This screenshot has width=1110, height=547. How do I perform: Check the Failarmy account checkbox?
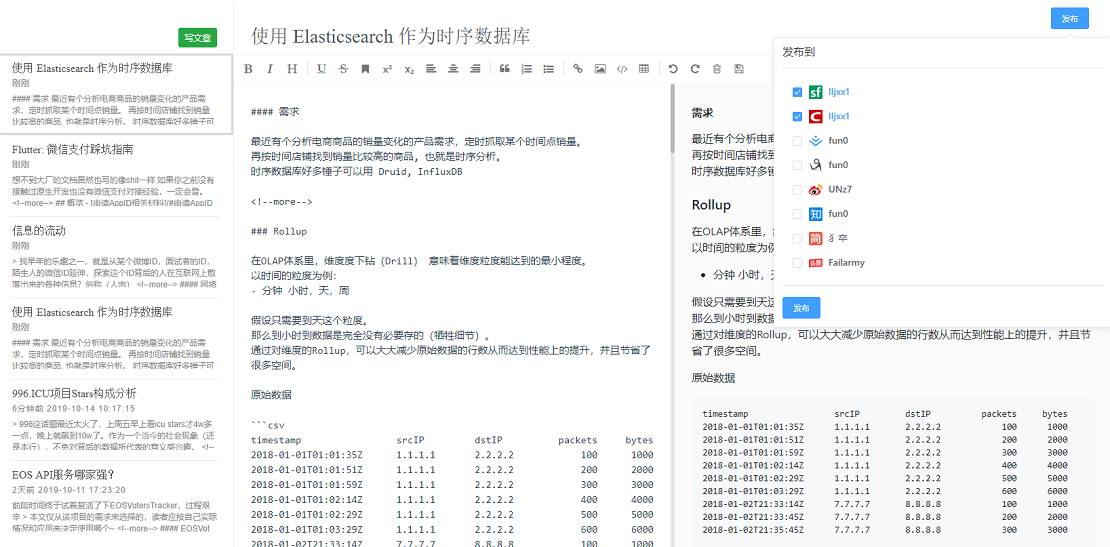point(797,263)
